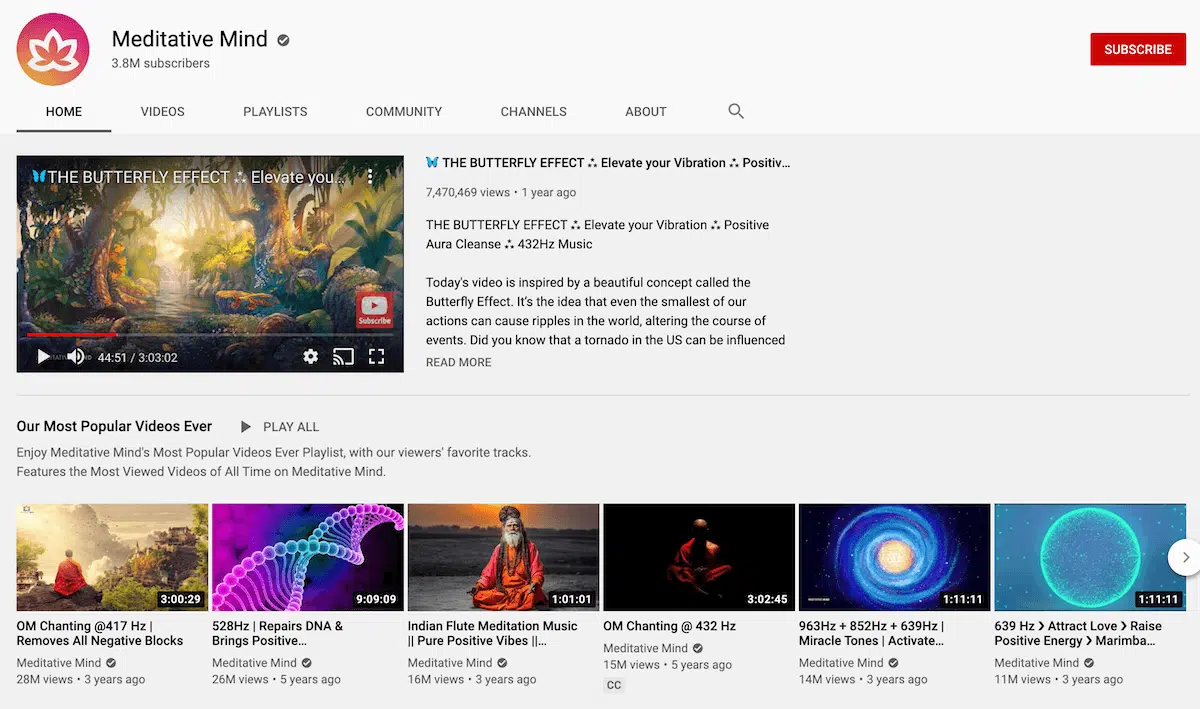Click the '3.8M subscribers' text
Viewport: 1200px width, 709px height.
pos(161,63)
